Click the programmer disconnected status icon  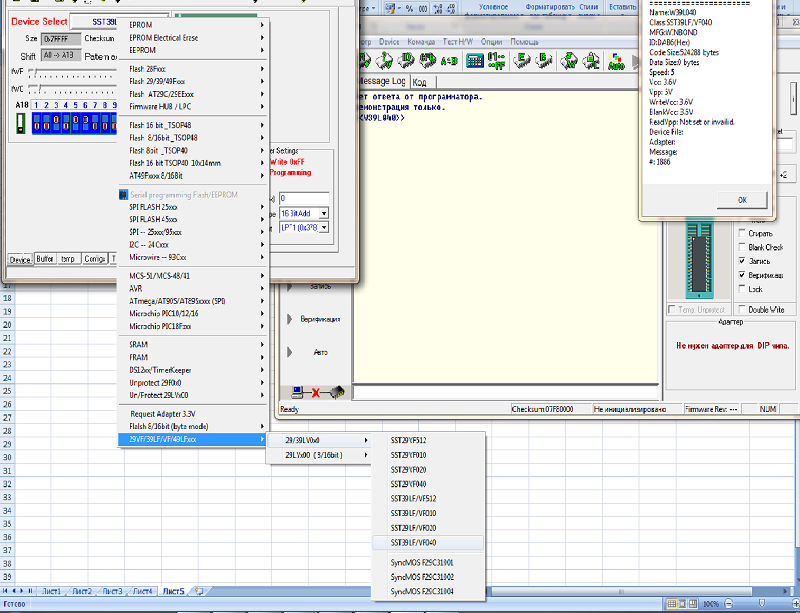318,392
